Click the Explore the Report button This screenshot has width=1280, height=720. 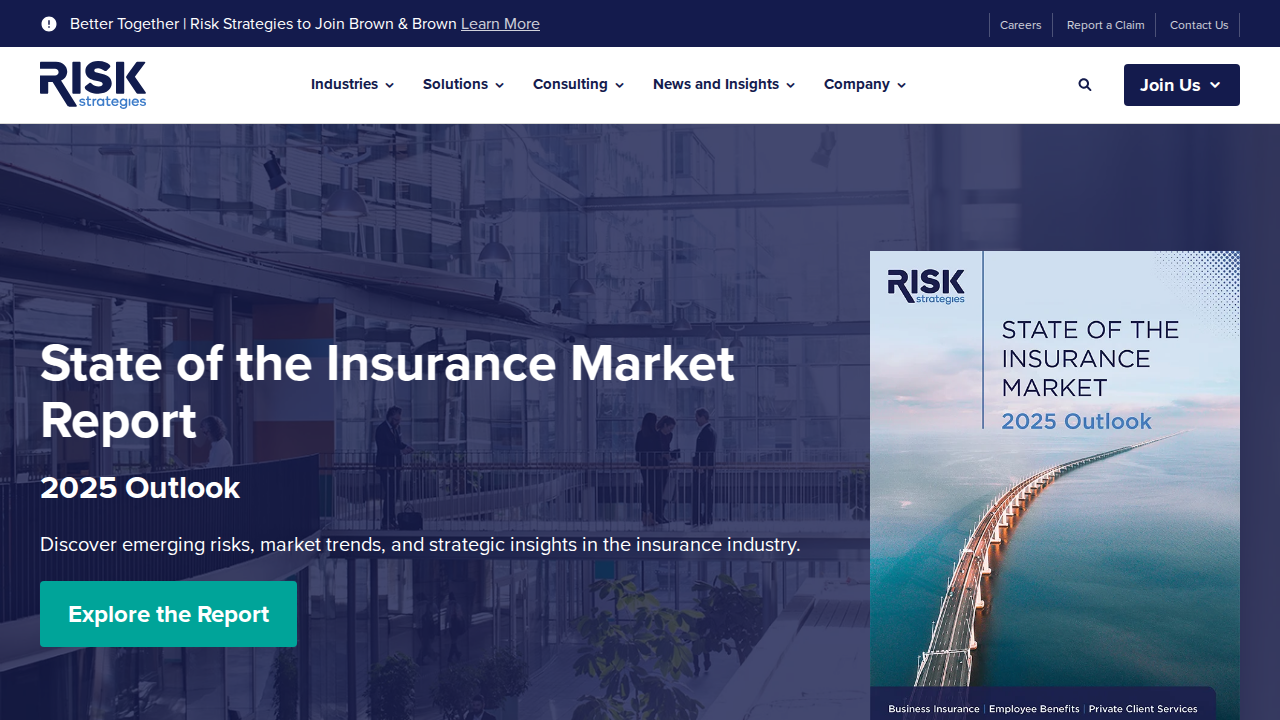168,614
